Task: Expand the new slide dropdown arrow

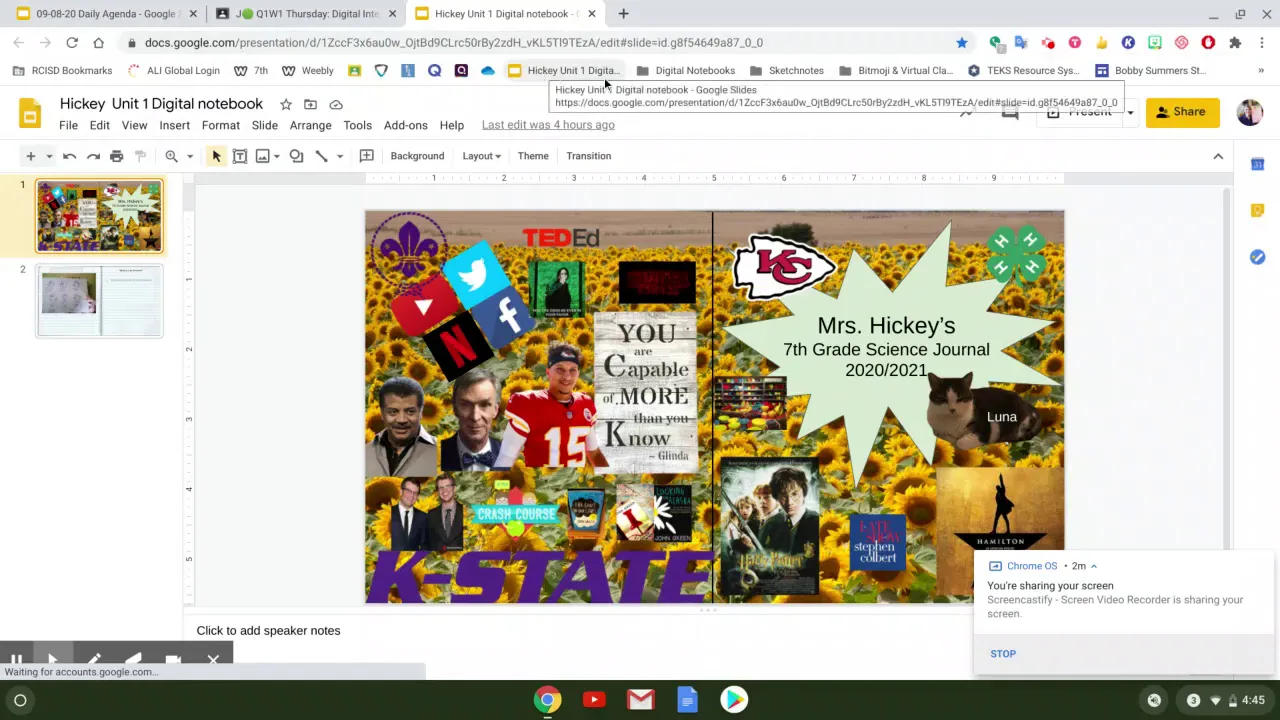Action: [x=48, y=156]
